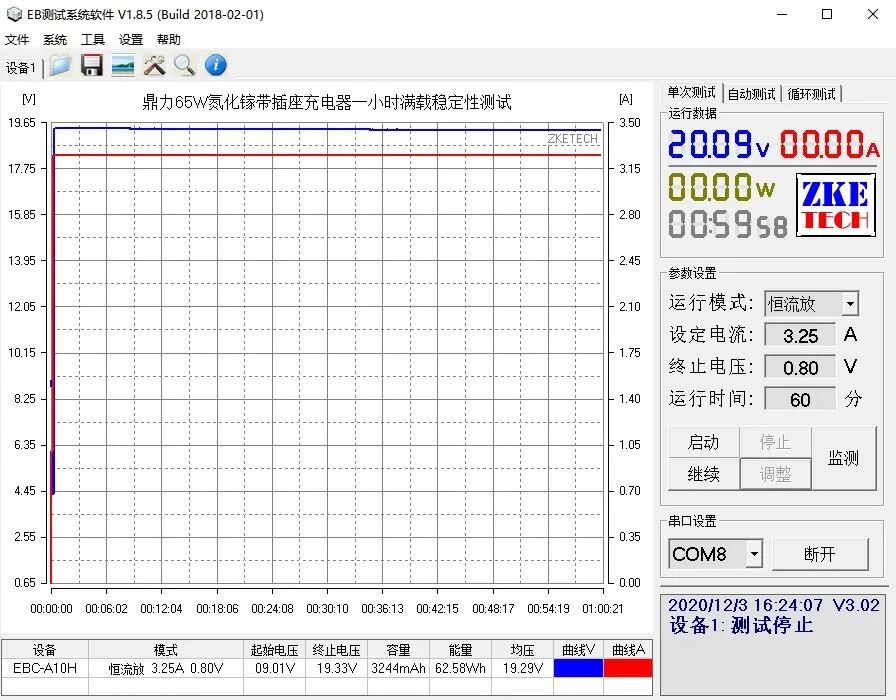Image resolution: width=896 pixels, height=700 pixels.
Task: Click the 00.00 A current readout
Action: [x=829, y=143]
